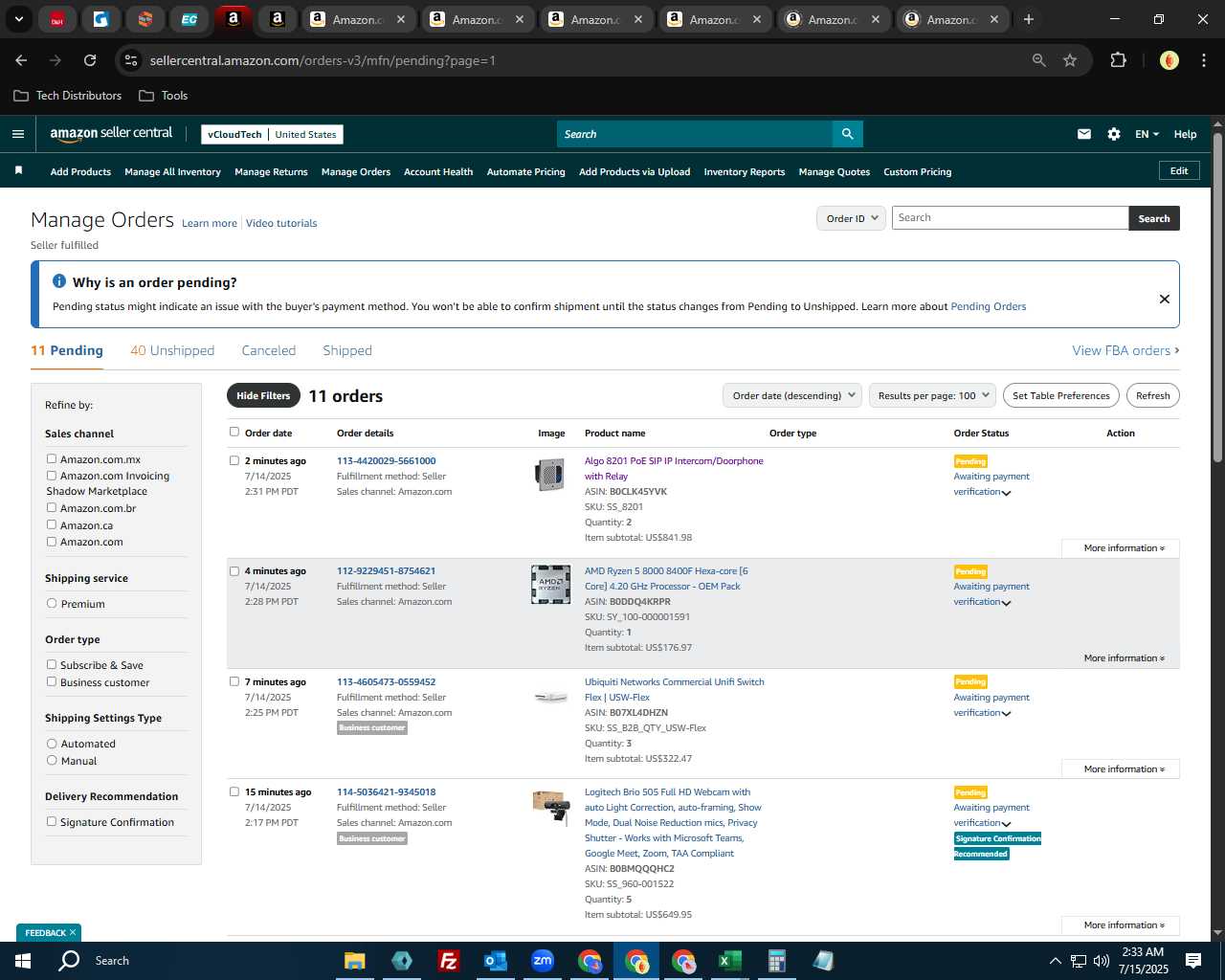This screenshot has width=1225, height=980.
Task: Click Set Table Preferences button
Action: point(1061,395)
